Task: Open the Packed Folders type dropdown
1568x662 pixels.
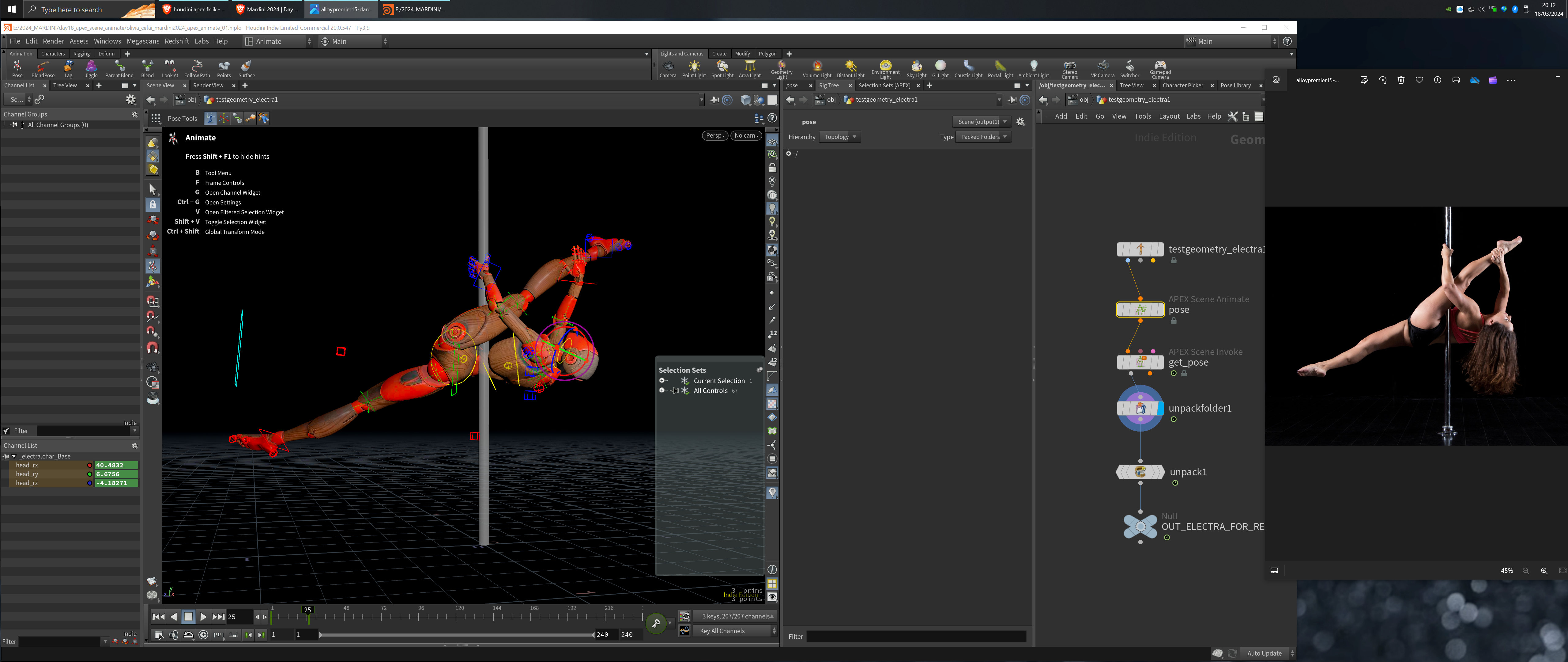Action: pyautogui.click(x=983, y=137)
